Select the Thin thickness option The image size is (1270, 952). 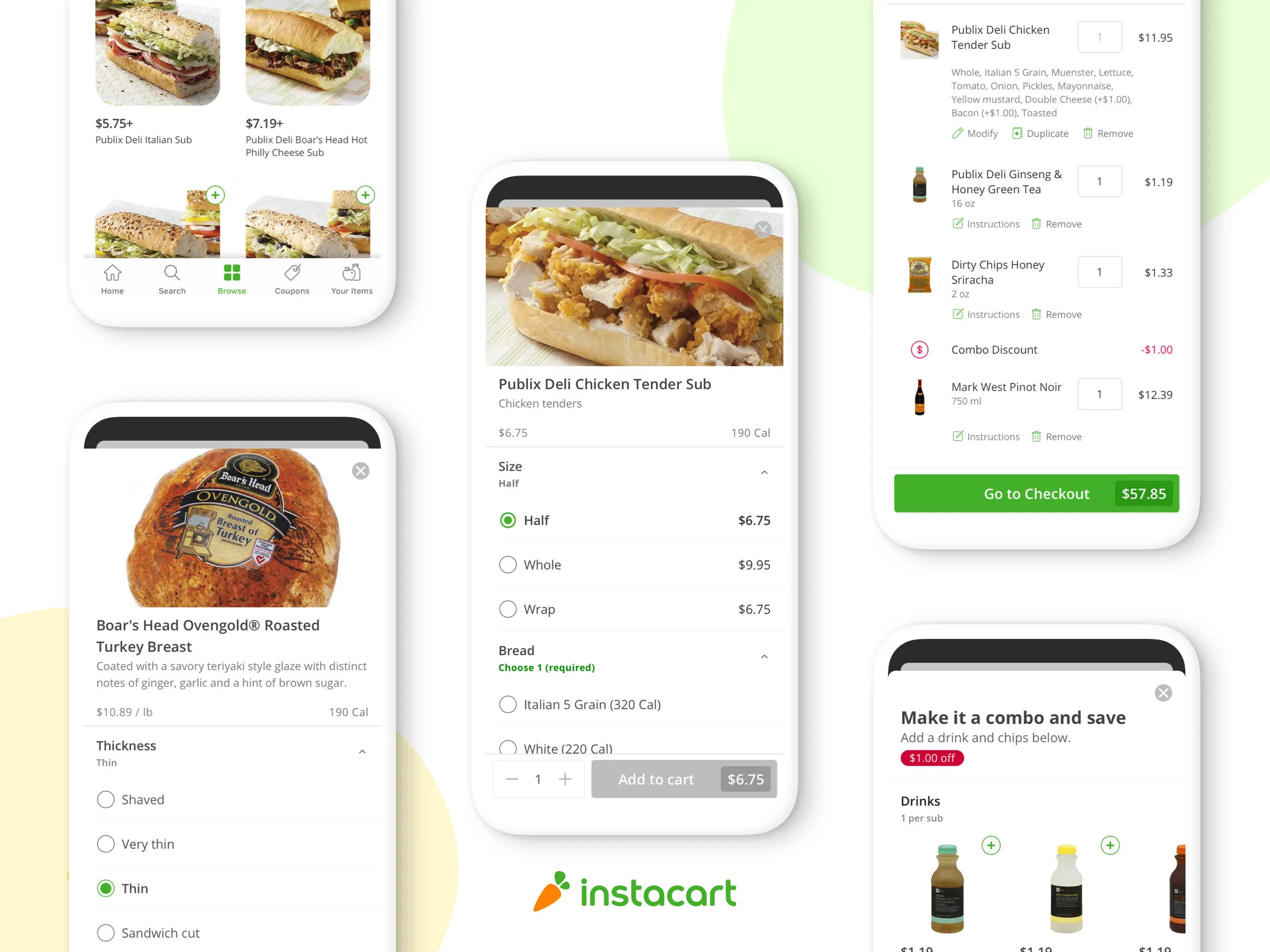pyautogui.click(x=106, y=888)
